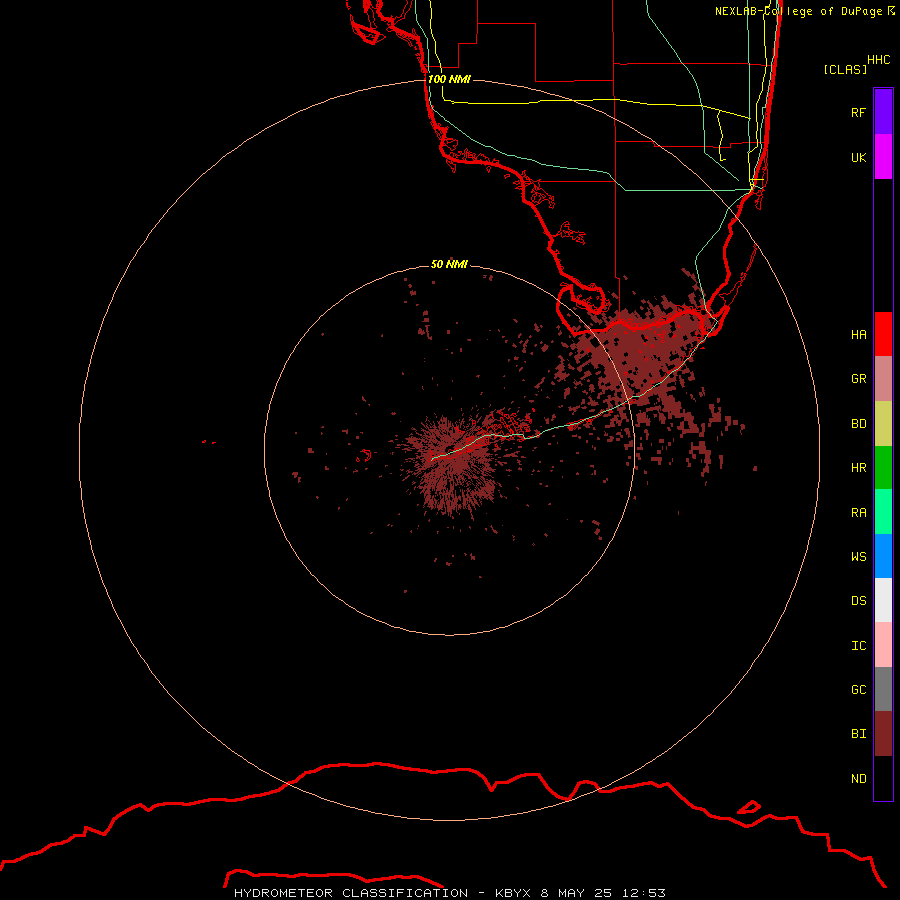This screenshot has height=900, width=900.
Task: Select the HR legend label
Action: [x=859, y=468]
